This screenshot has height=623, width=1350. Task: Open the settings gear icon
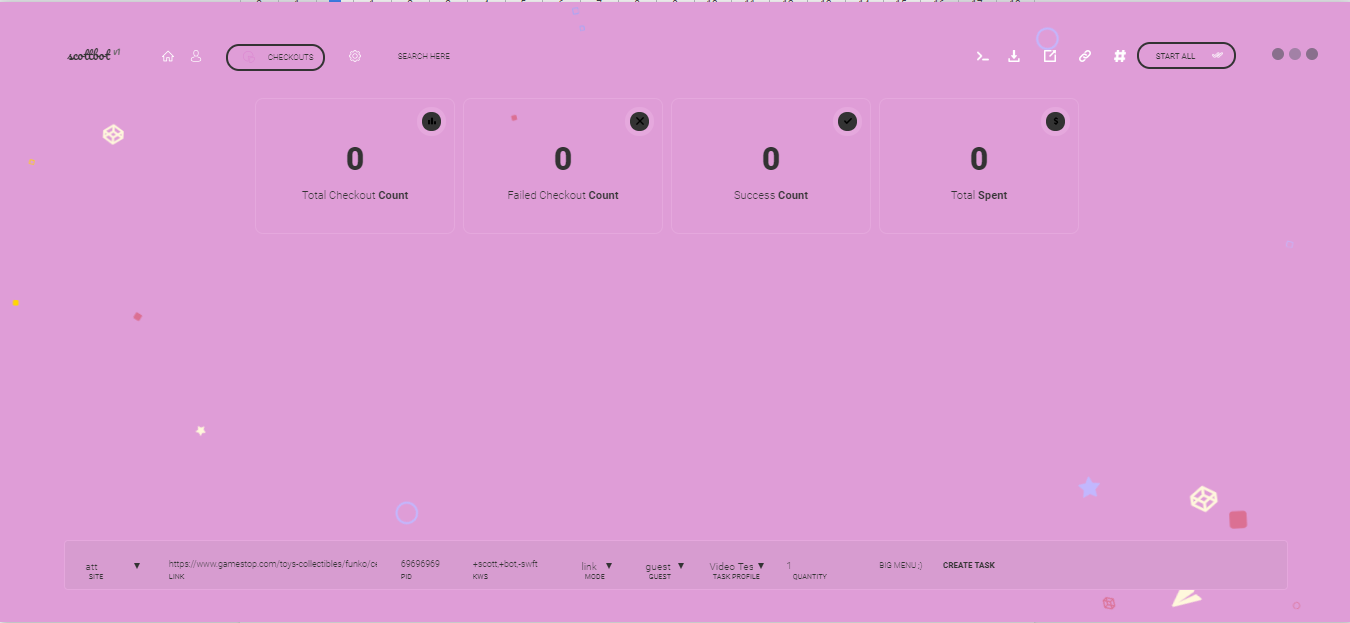pyautogui.click(x=355, y=57)
